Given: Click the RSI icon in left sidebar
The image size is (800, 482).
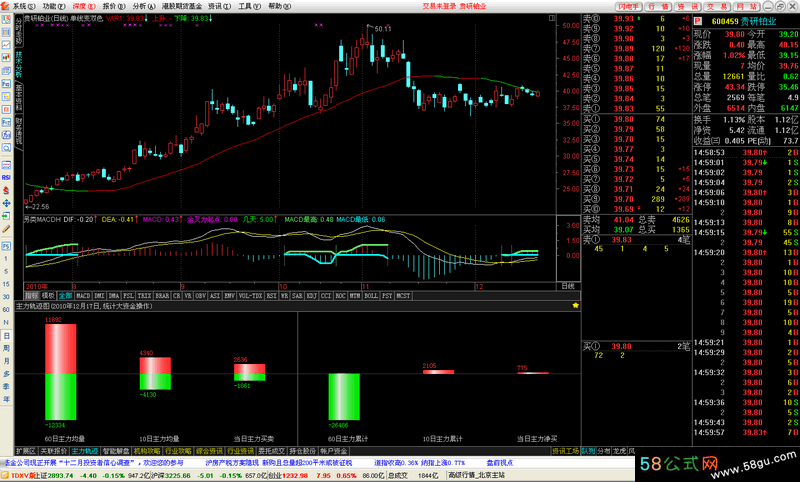Looking at the screenshot, I should point(6,177).
